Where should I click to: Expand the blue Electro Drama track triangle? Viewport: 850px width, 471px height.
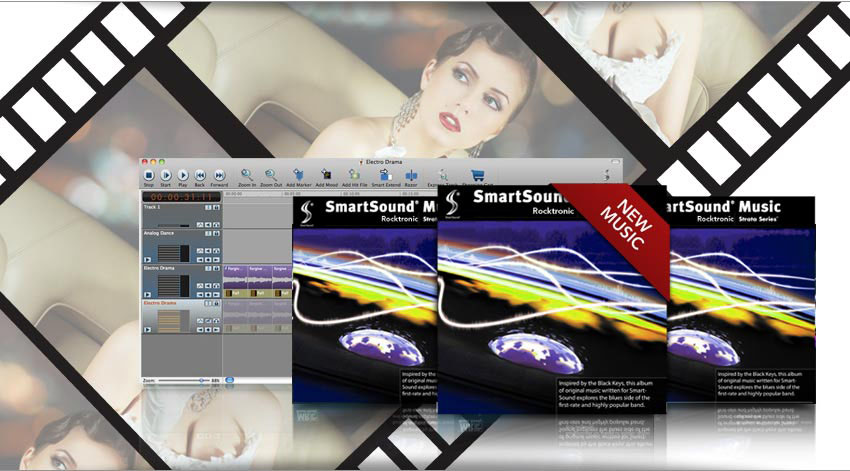147,295
